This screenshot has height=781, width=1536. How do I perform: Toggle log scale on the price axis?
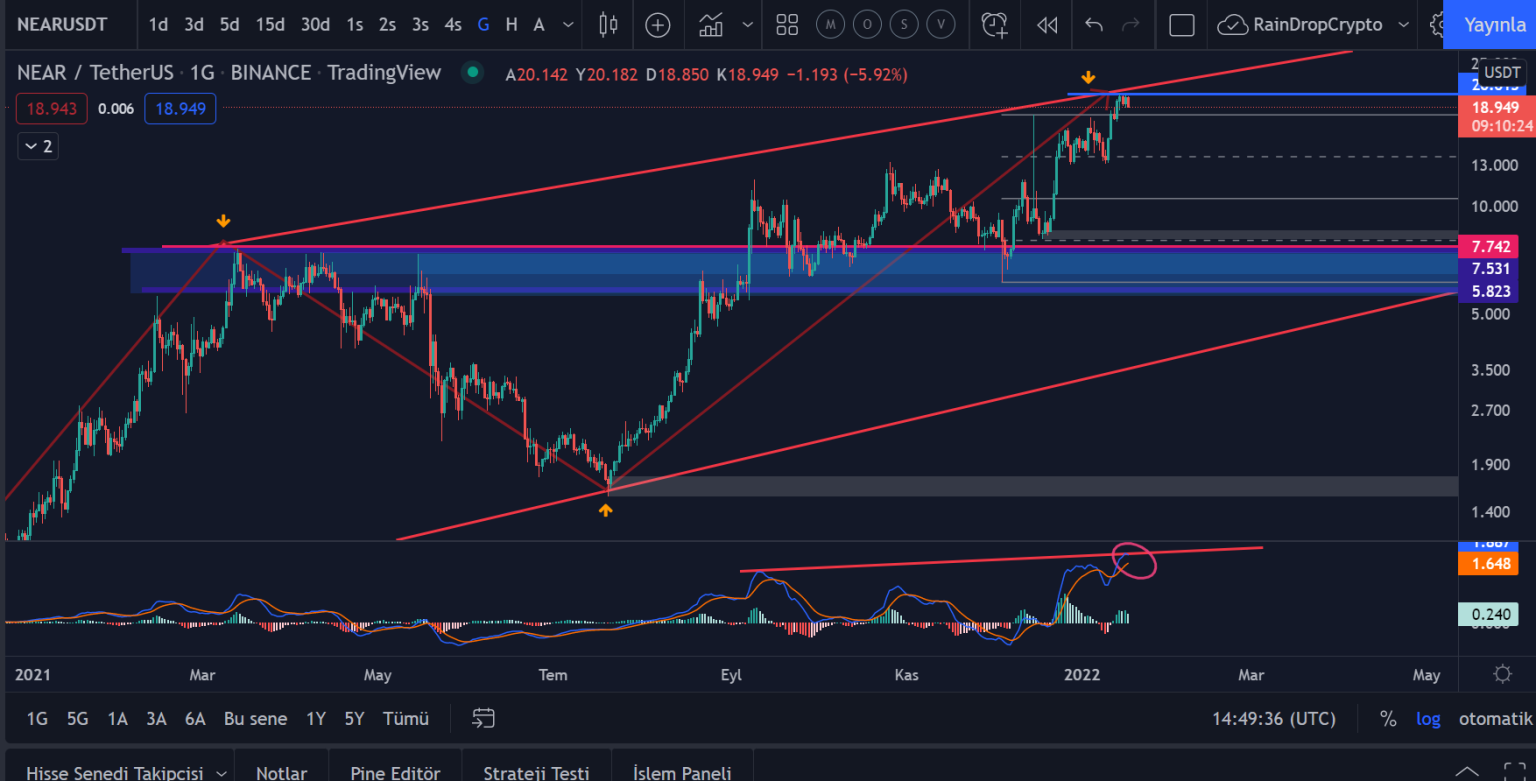1428,718
